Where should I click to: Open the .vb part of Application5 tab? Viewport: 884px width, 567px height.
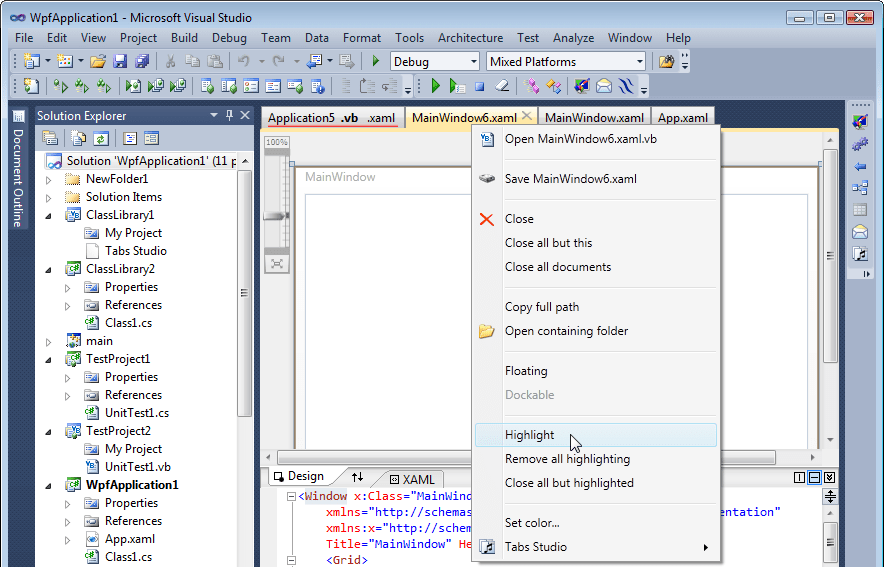pyautogui.click(x=349, y=118)
